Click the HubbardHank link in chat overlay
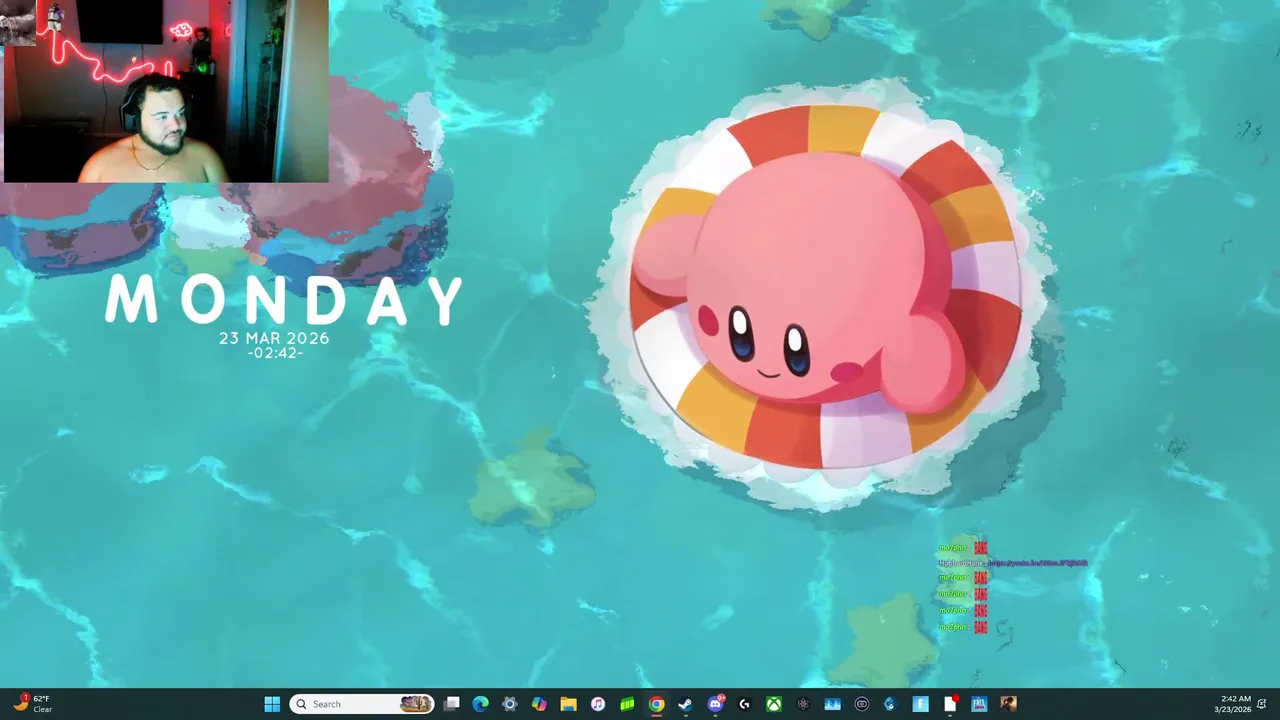The width and height of the screenshot is (1280, 720). [1037, 563]
